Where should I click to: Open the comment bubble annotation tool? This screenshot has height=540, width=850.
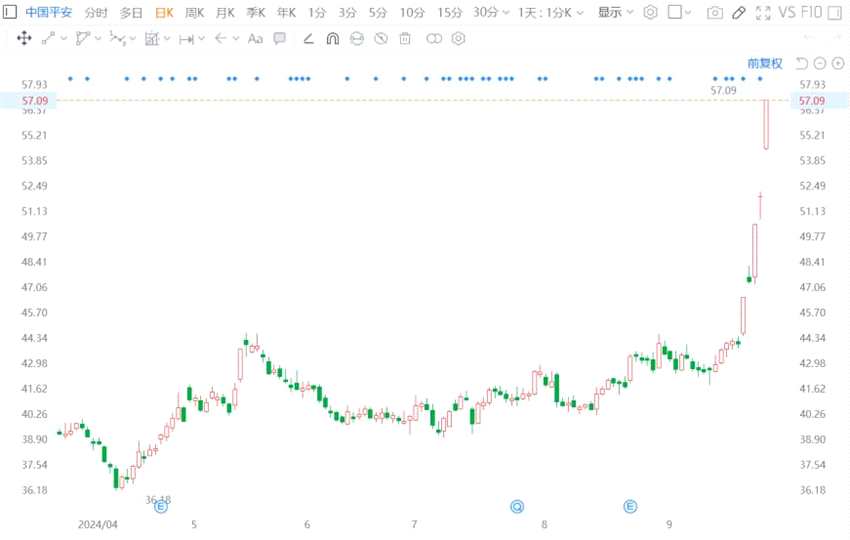pos(280,38)
